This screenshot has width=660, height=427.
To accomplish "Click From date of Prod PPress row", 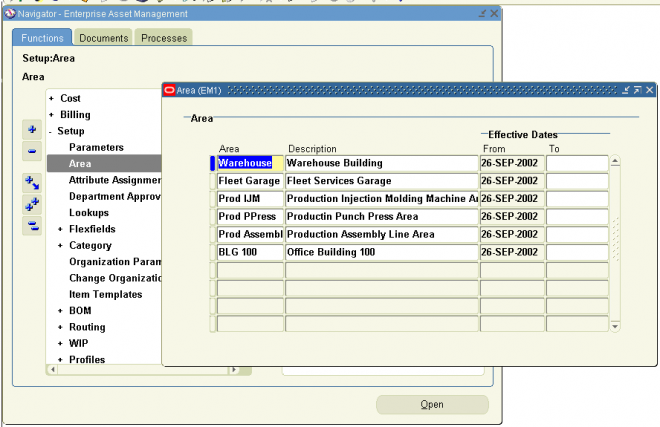I will point(512,216).
